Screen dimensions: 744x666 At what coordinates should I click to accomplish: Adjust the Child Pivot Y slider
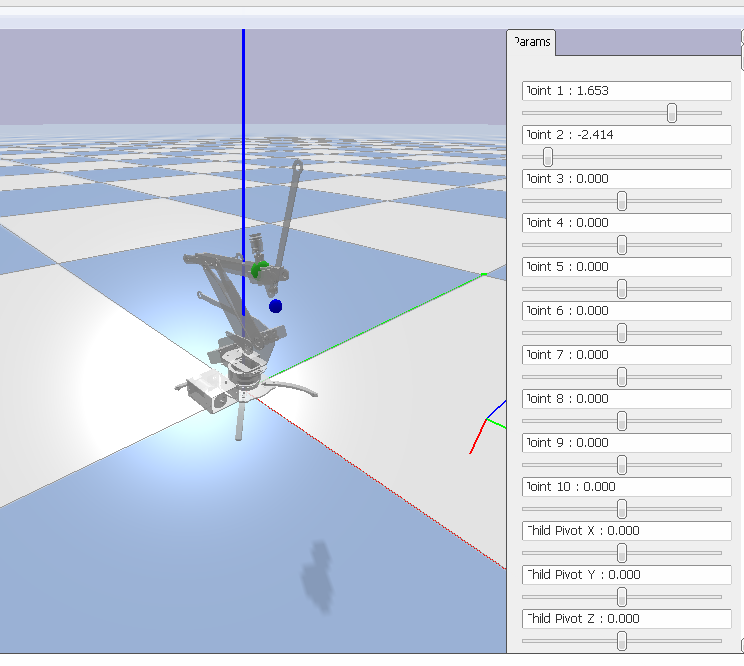tap(622, 597)
